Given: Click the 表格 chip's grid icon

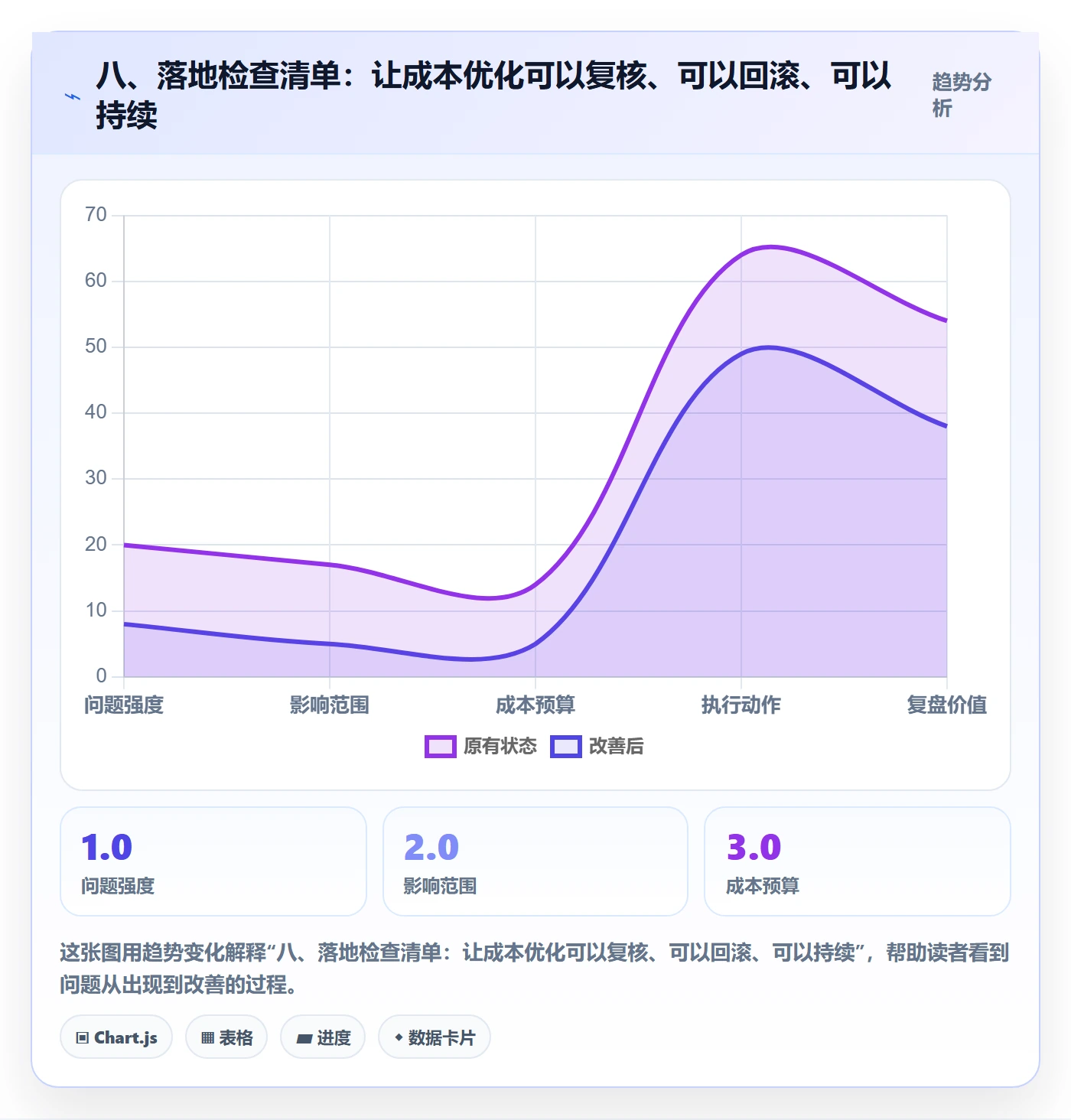Looking at the screenshot, I should pyautogui.click(x=207, y=1038).
